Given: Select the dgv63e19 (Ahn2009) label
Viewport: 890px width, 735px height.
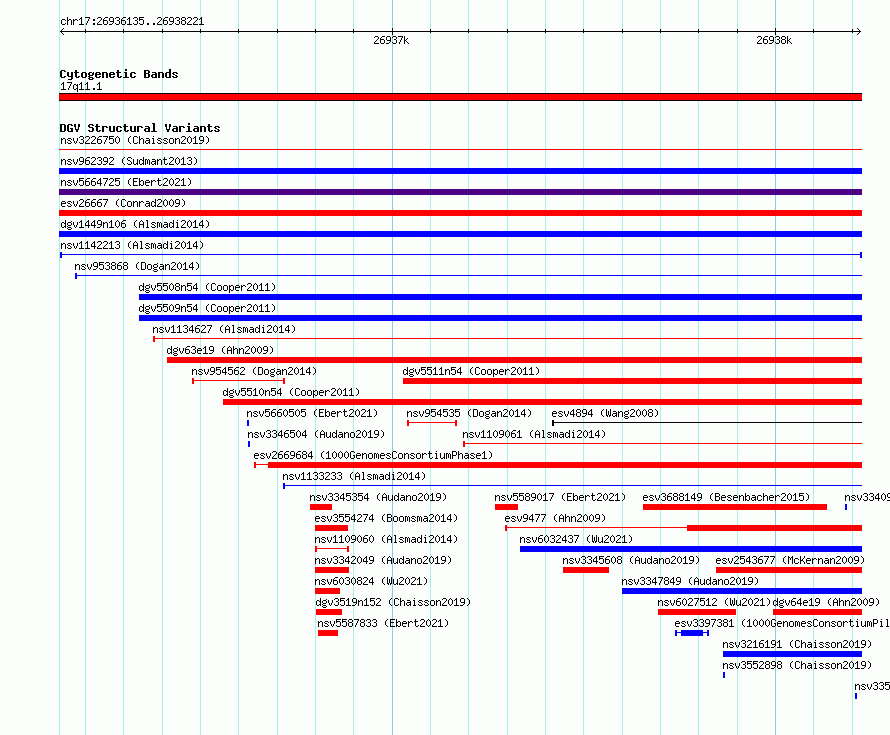Looking at the screenshot, I should click(220, 350).
